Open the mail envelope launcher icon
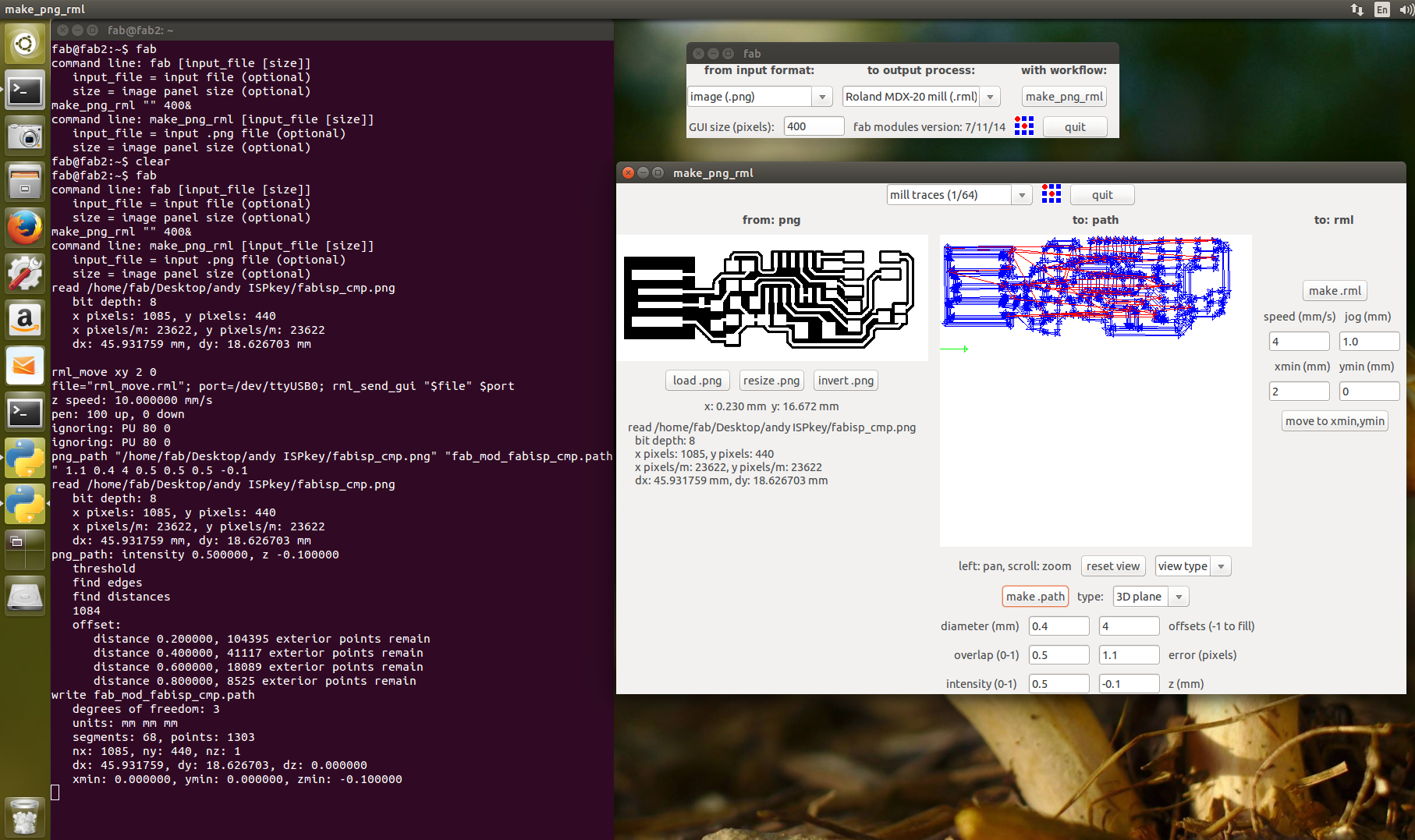 25,366
